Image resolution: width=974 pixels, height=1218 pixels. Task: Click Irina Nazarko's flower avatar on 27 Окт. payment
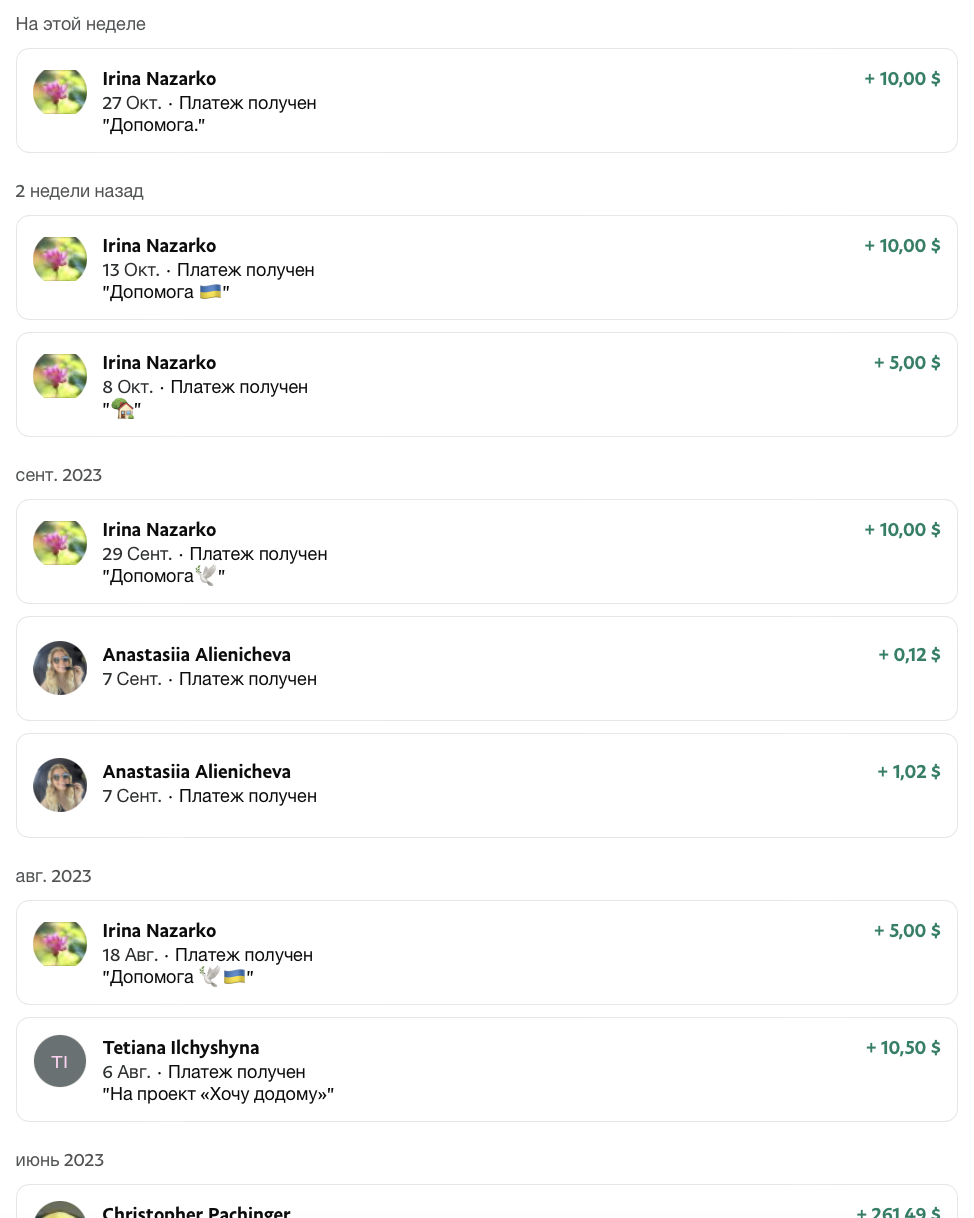click(60, 92)
